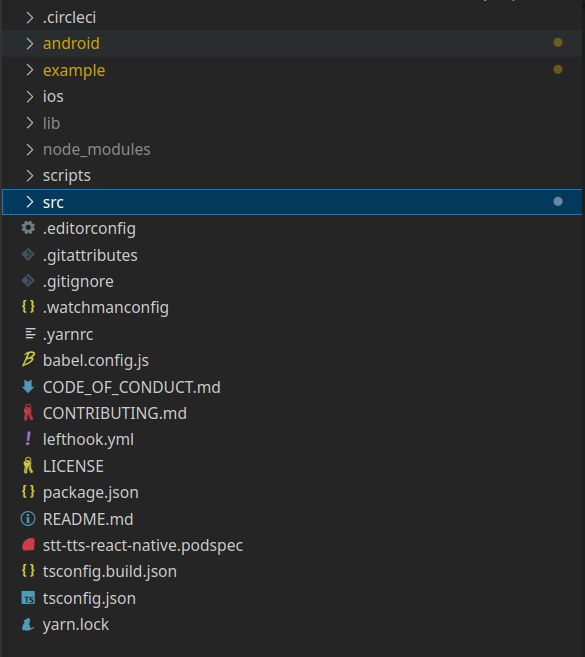Open tsconfig.build.json file
585x657 pixels.
tap(110, 572)
